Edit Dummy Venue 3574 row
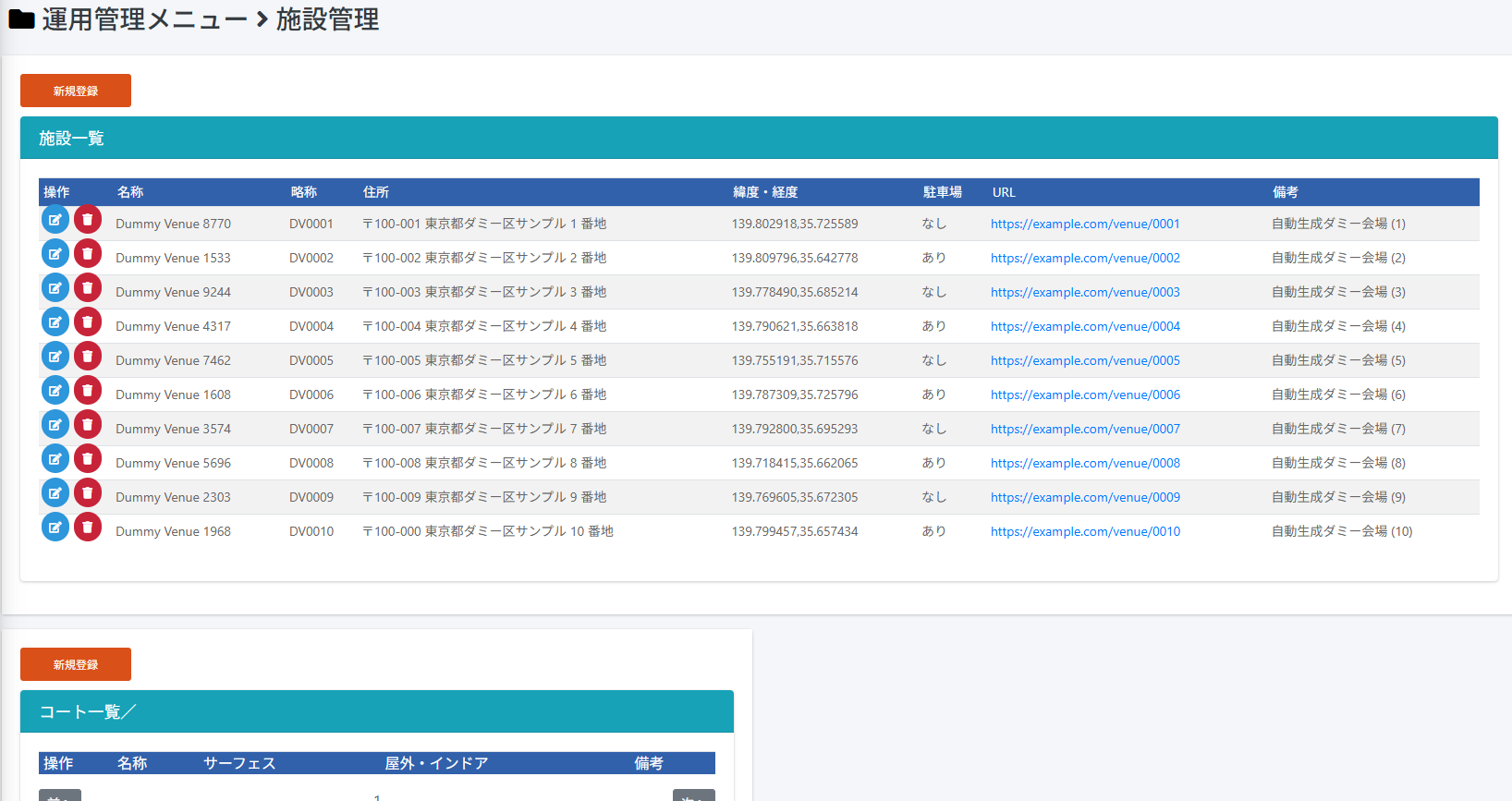The height and width of the screenshot is (801, 1512). pos(55,425)
